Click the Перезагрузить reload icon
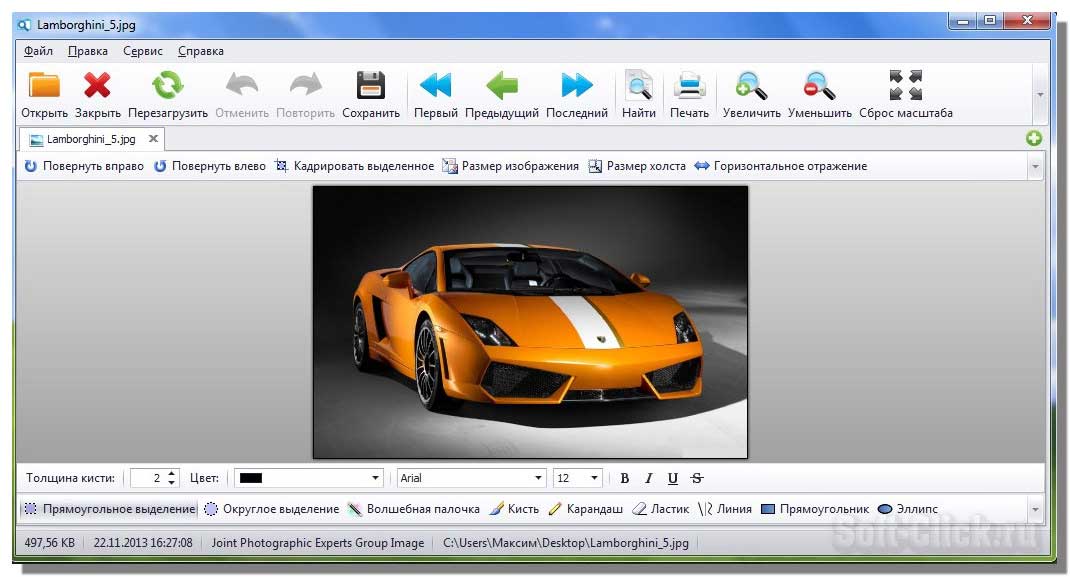 coord(167,87)
